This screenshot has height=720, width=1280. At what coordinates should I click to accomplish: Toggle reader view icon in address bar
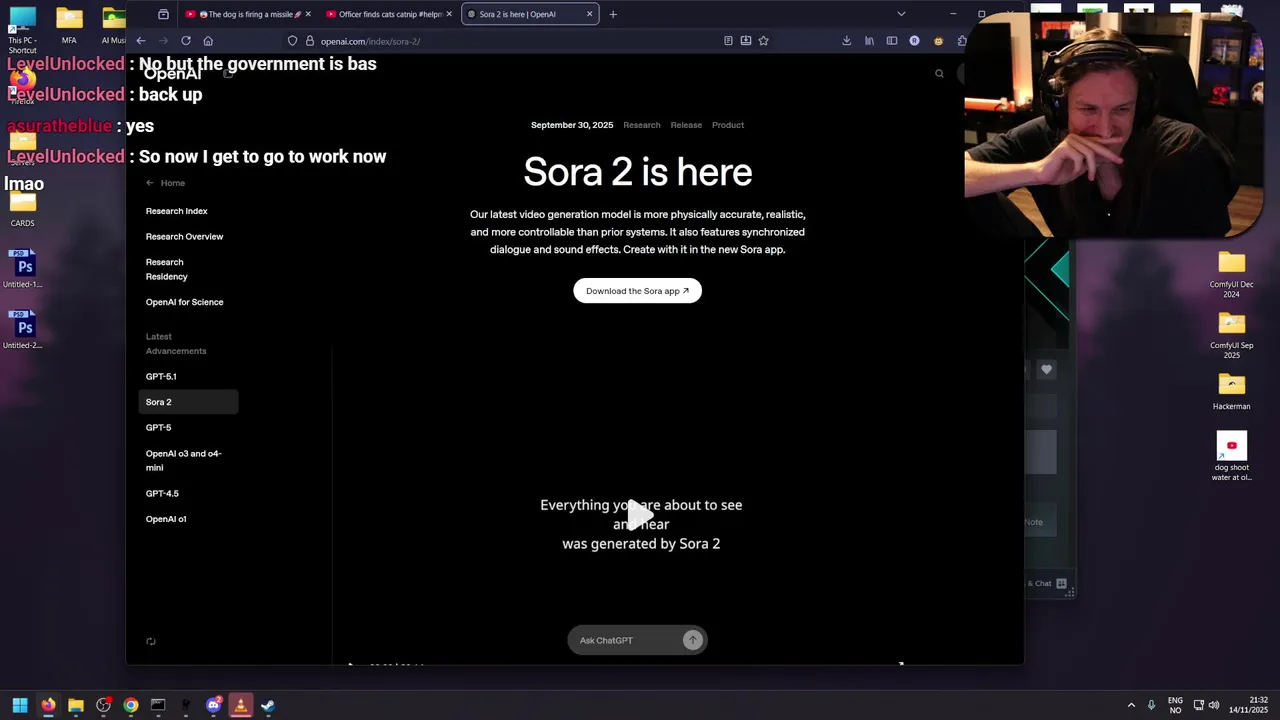coord(728,41)
